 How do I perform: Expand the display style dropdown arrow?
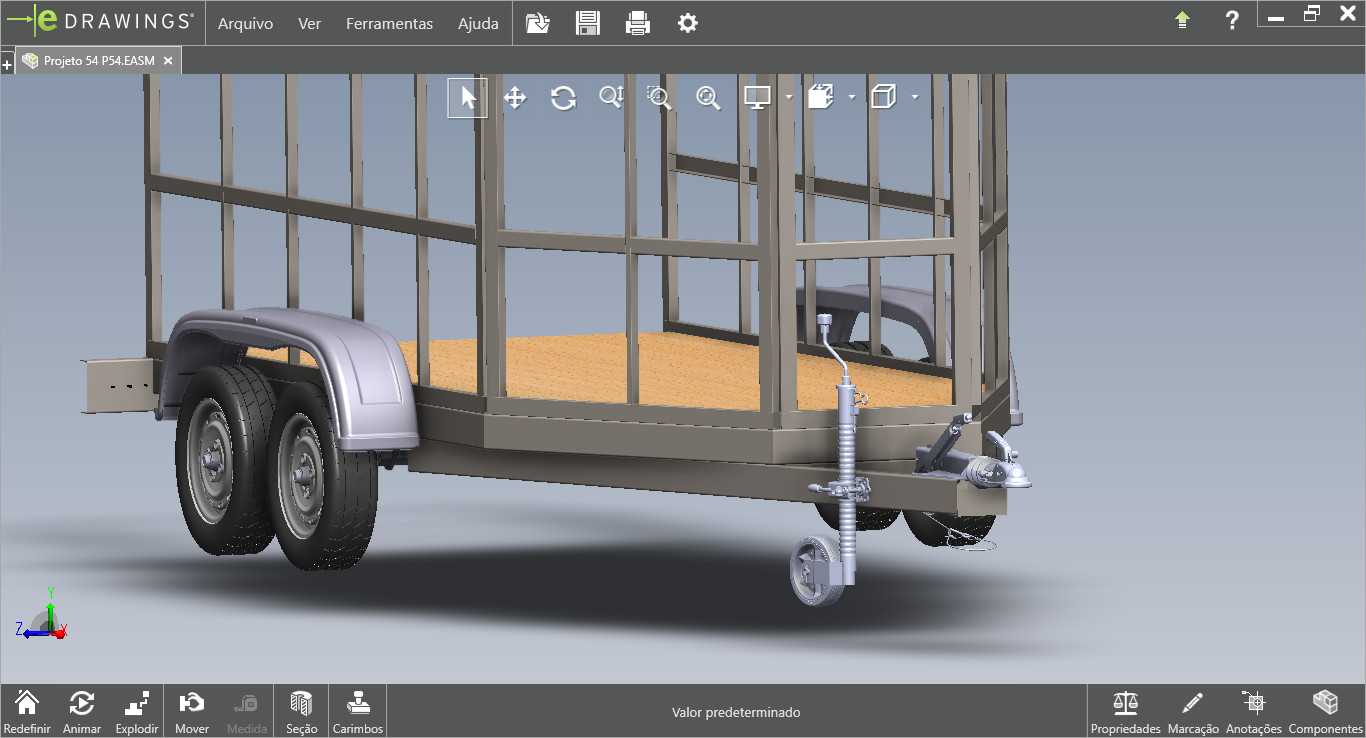(x=852, y=97)
